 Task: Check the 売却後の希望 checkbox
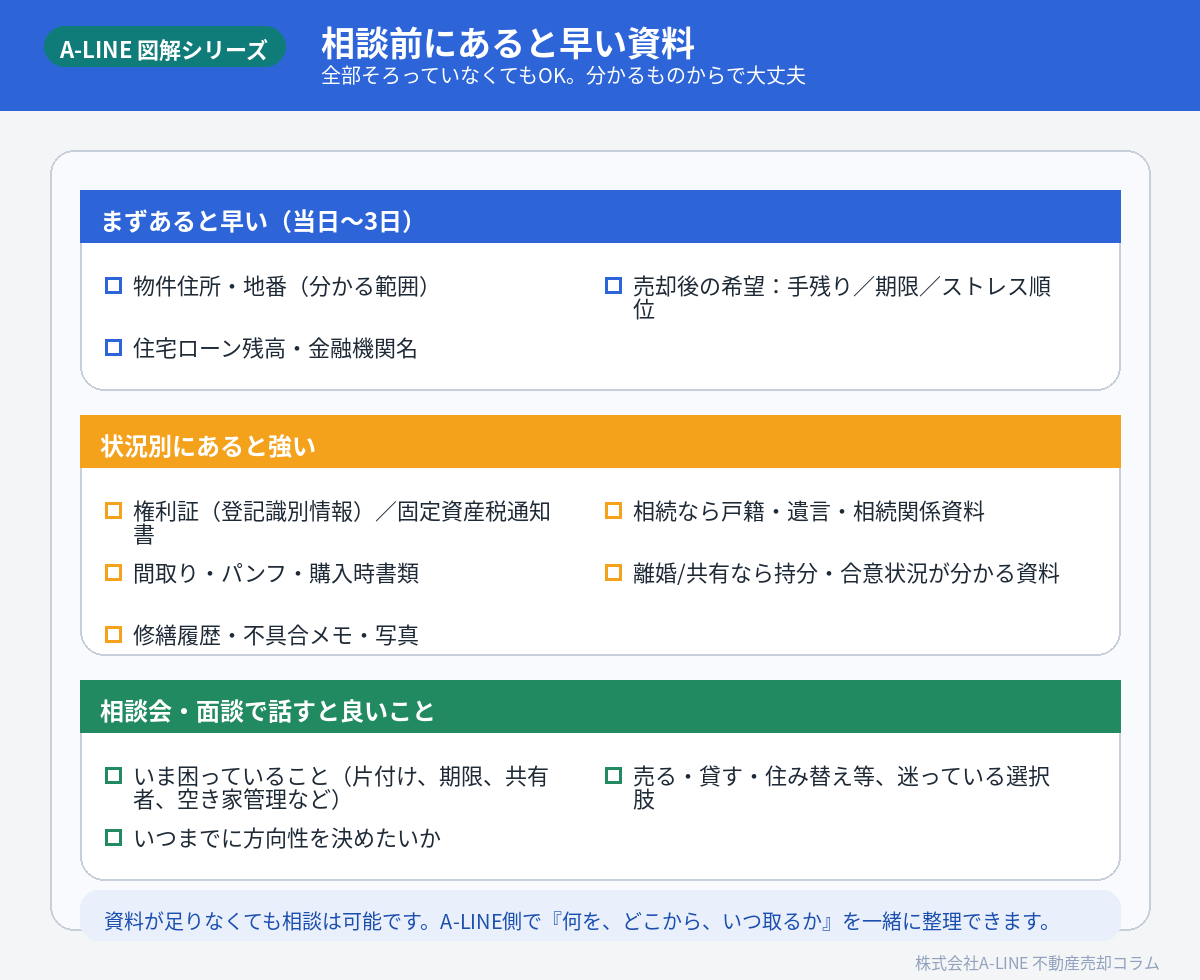click(614, 286)
